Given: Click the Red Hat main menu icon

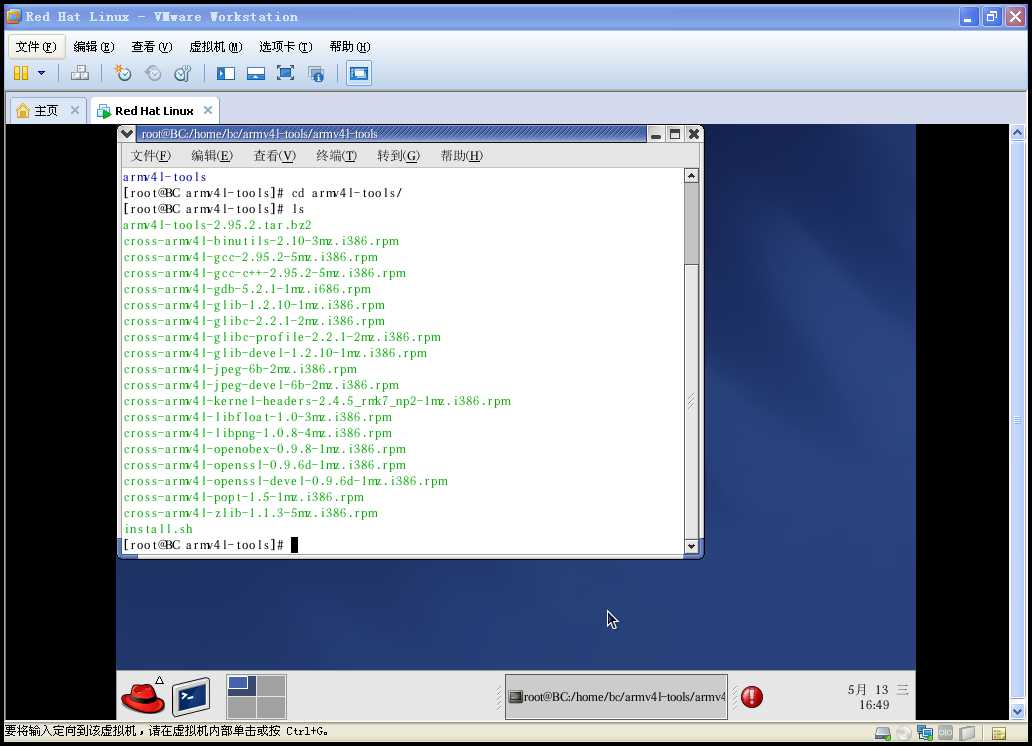Looking at the screenshot, I should tap(143, 697).
